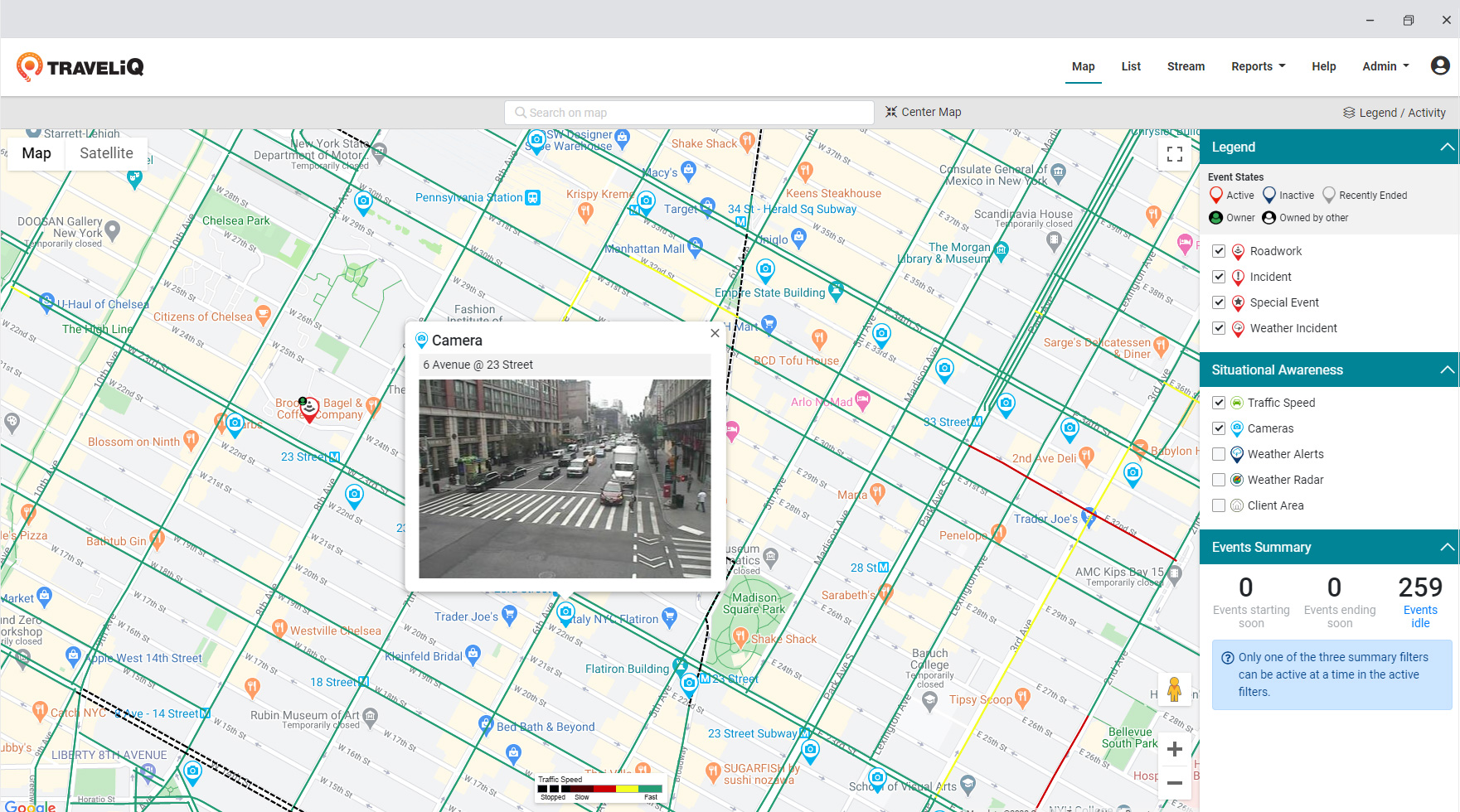Collapse the Situational Awareness section
The height and width of the screenshot is (812, 1460).
(1448, 370)
